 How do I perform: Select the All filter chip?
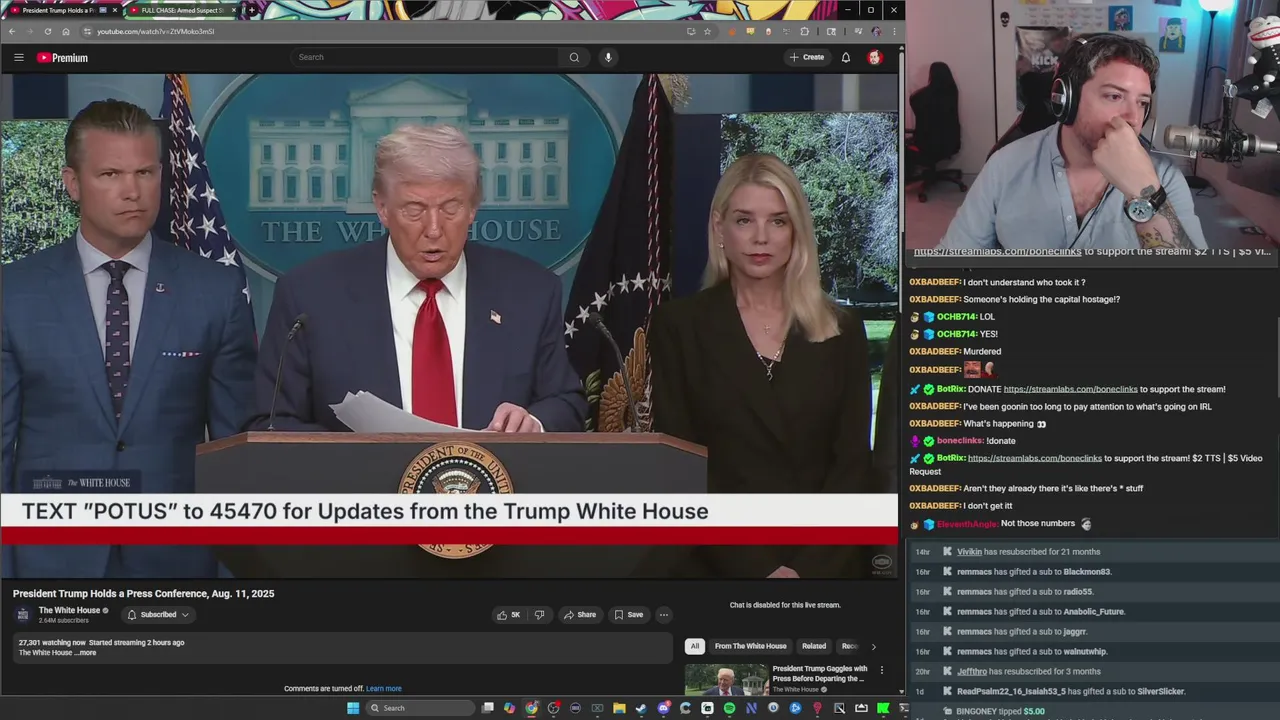pyautogui.click(x=695, y=646)
